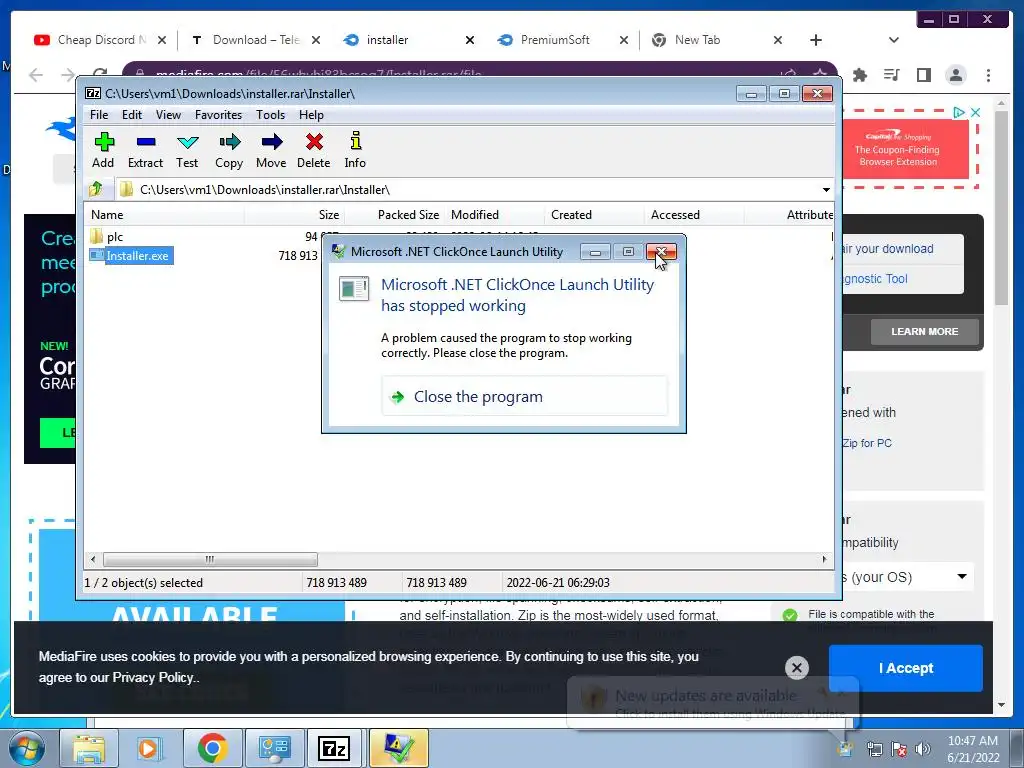The width and height of the screenshot is (1024, 768).
Task: Open the 7-Zip taskbar button
Action: pos(334,748)
